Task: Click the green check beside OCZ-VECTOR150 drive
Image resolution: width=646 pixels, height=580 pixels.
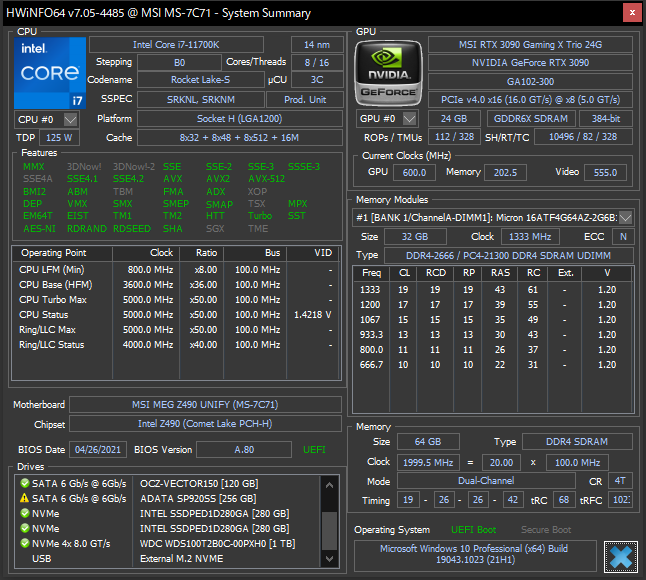Action: [24, 484]
